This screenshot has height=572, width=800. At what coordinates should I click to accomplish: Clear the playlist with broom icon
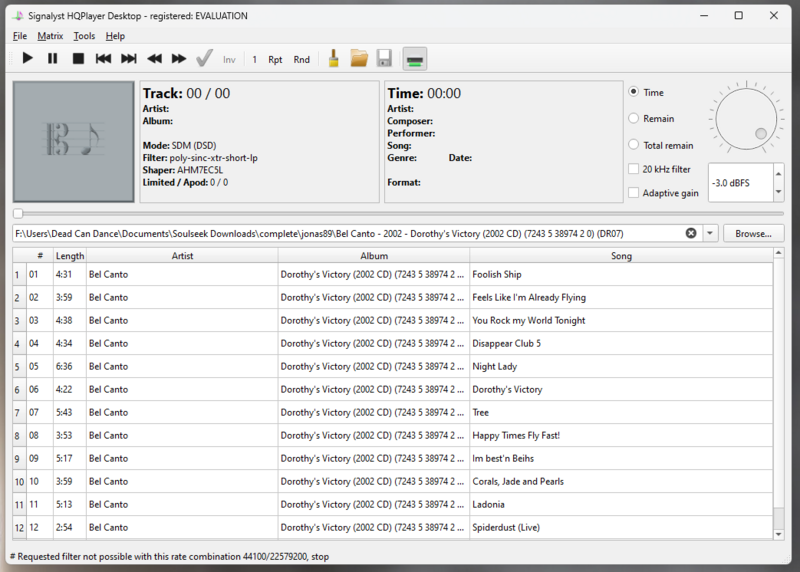click(333, 59)
